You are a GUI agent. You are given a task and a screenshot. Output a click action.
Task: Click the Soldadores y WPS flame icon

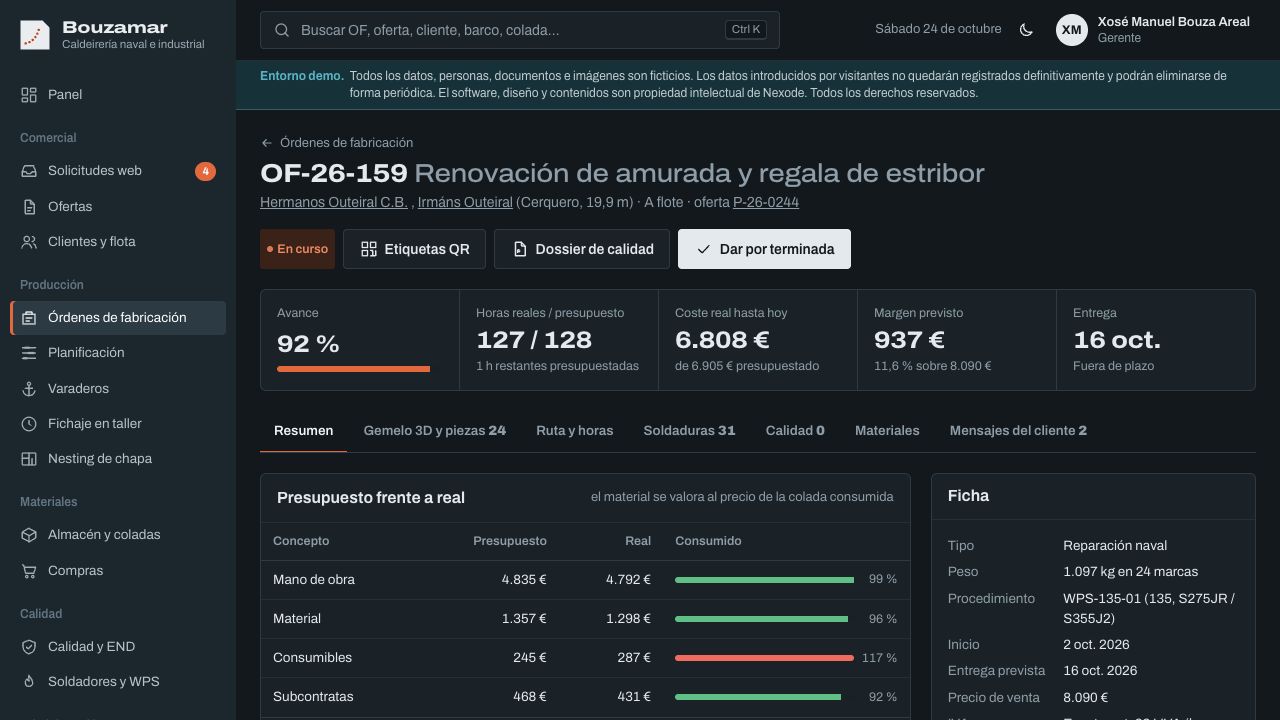point(29,682)
